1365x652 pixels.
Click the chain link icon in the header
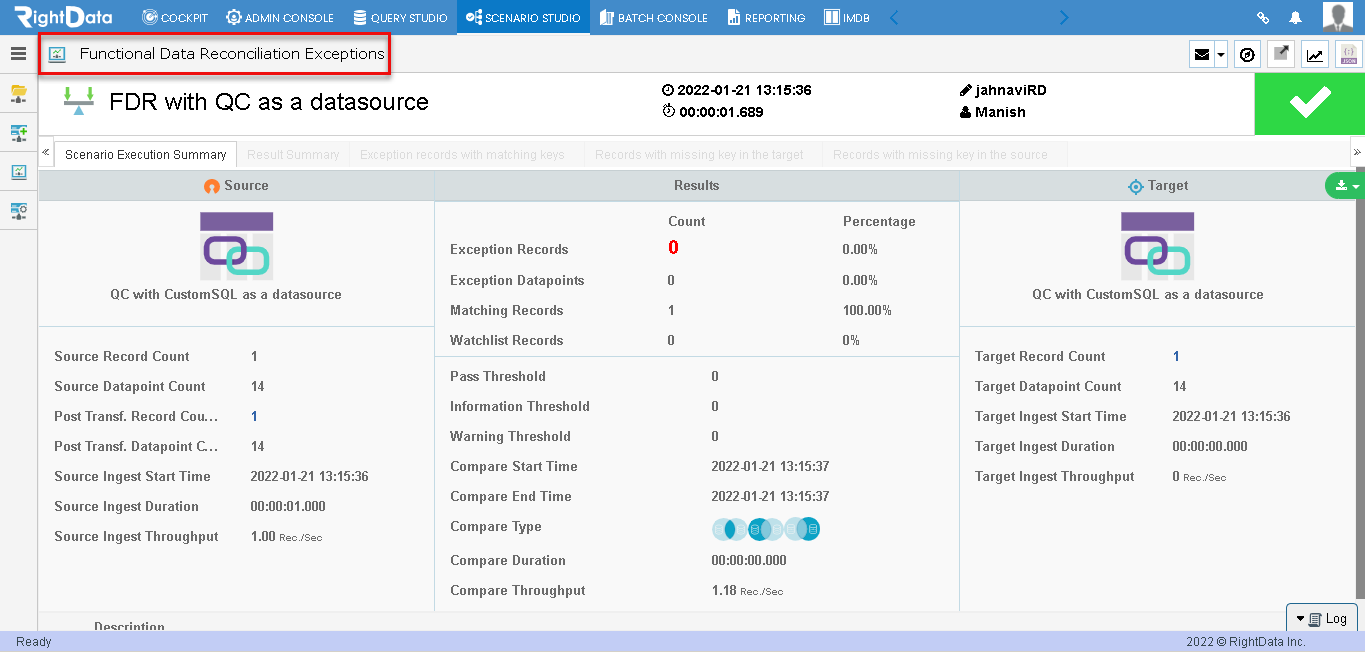tap(1263, 18)
